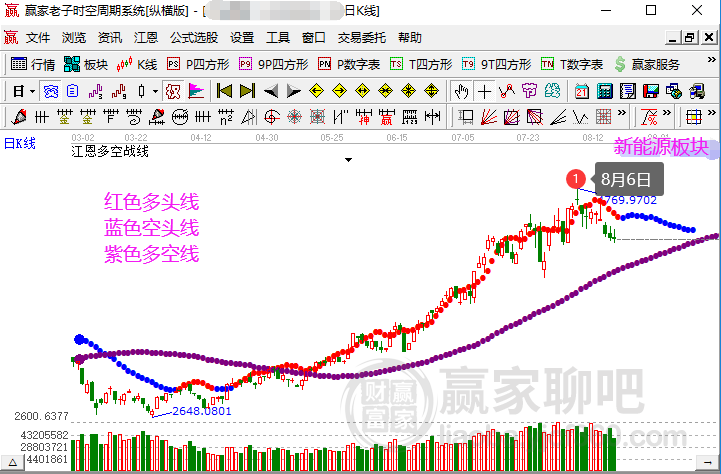
Task: Select the purple step-line 3 icon
Action: coord(95,91)
